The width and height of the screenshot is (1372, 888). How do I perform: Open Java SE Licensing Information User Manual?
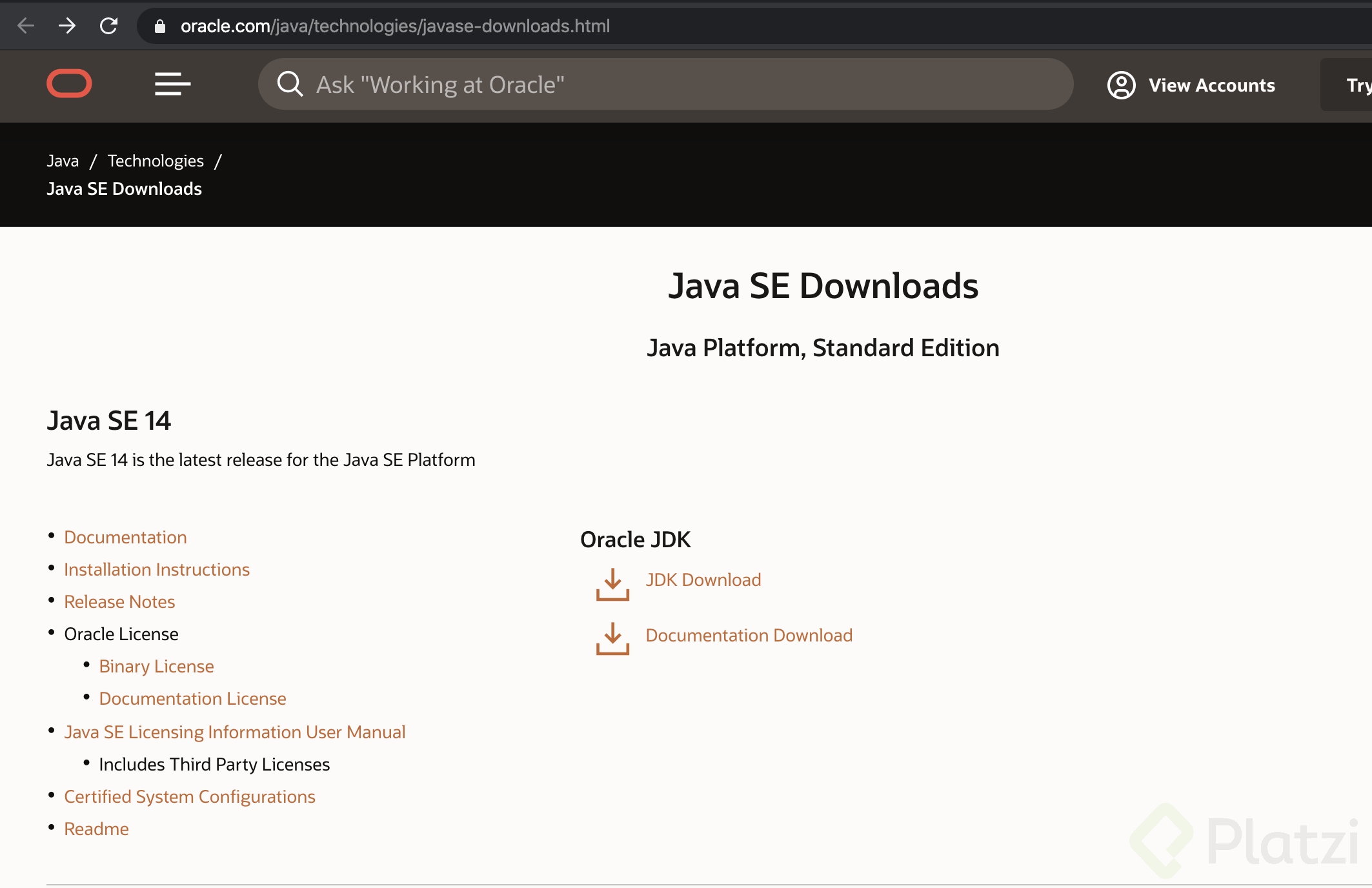point(235,732)
